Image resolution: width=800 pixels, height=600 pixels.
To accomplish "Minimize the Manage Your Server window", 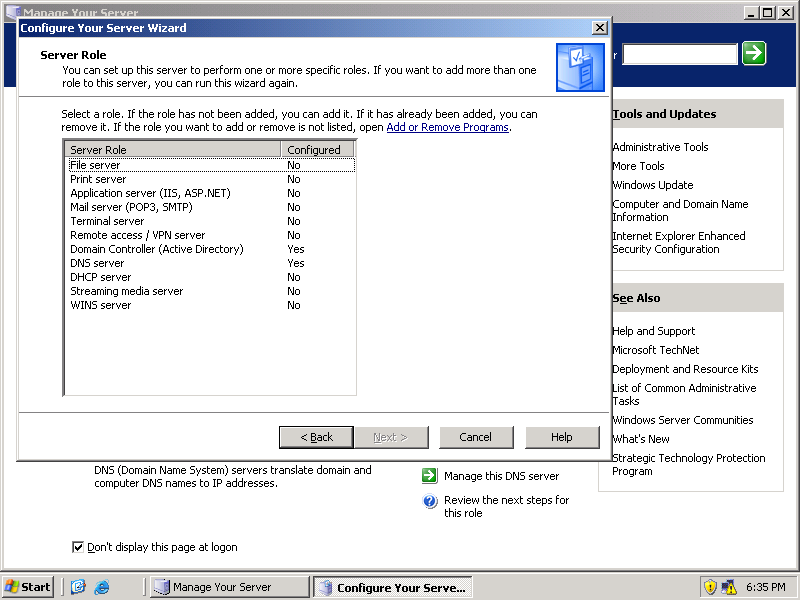I will coord(751,13).
